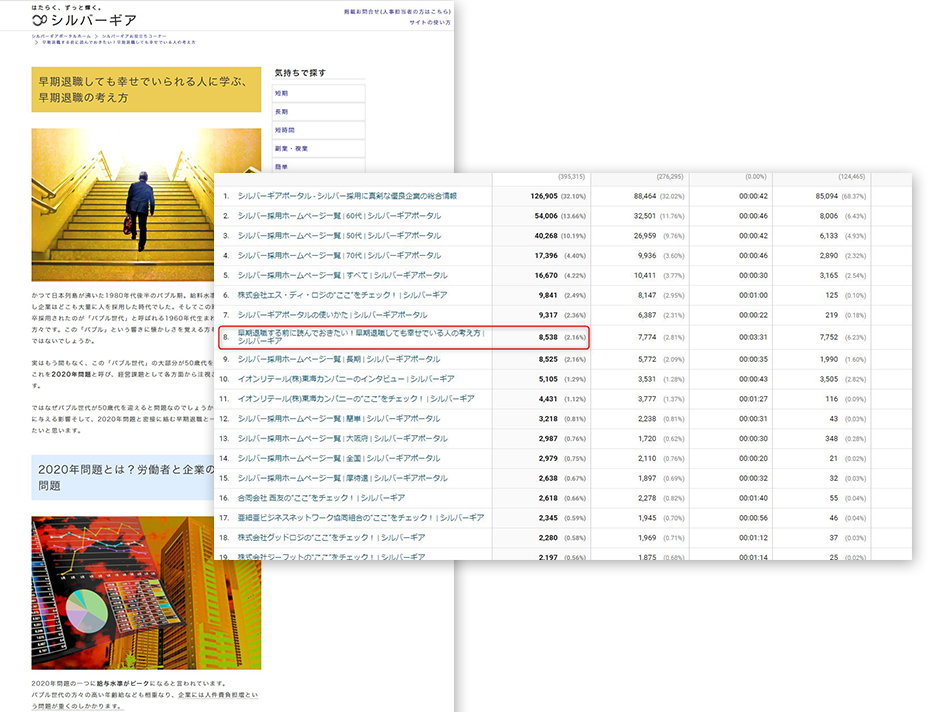The width and height of the screenshot is (944, 712).
Task: Open the 掲載お問合せ link in header
Action: tap(397, 11)
